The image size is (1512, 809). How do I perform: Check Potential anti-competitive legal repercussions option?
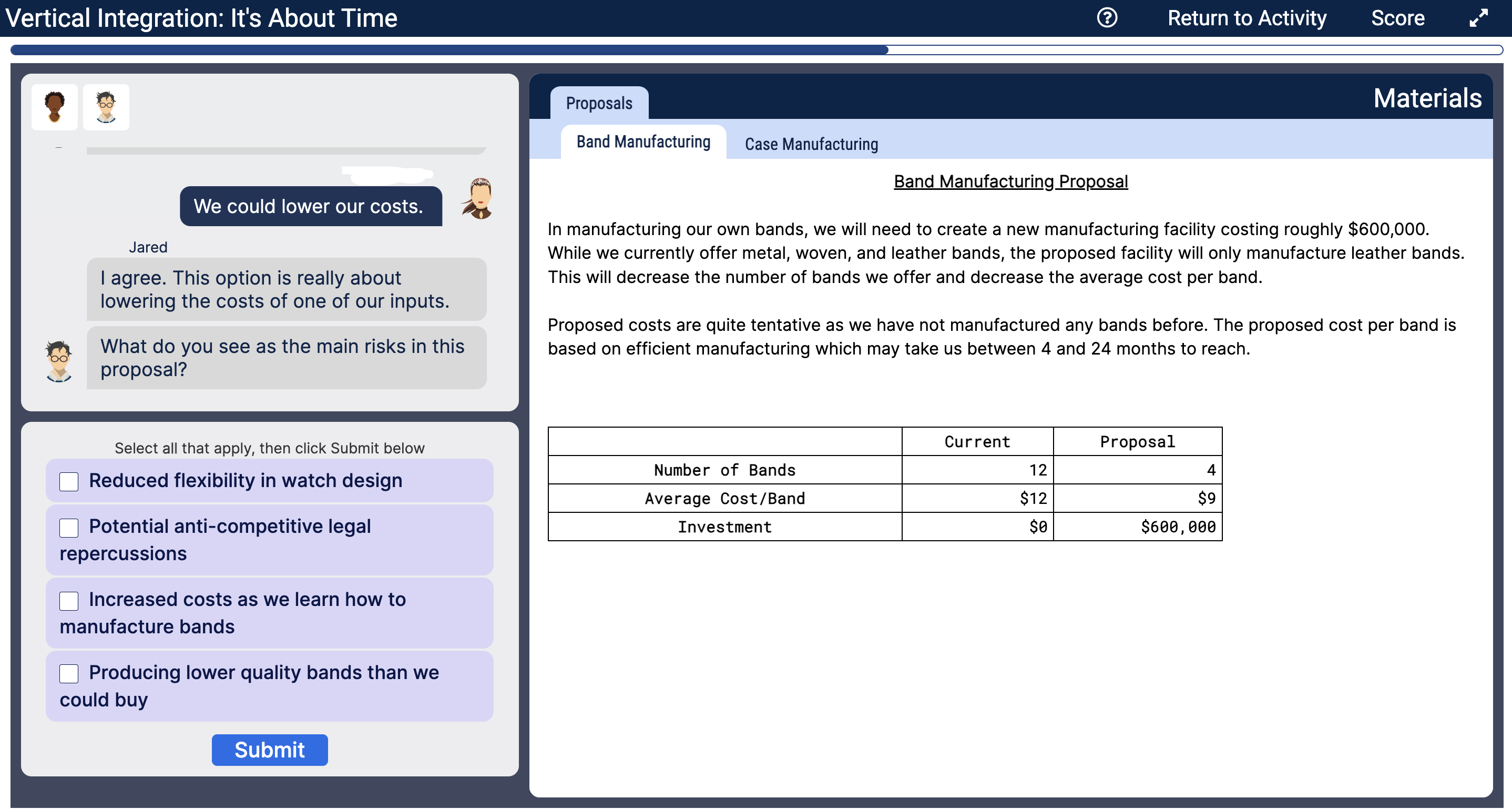point(69,528)
